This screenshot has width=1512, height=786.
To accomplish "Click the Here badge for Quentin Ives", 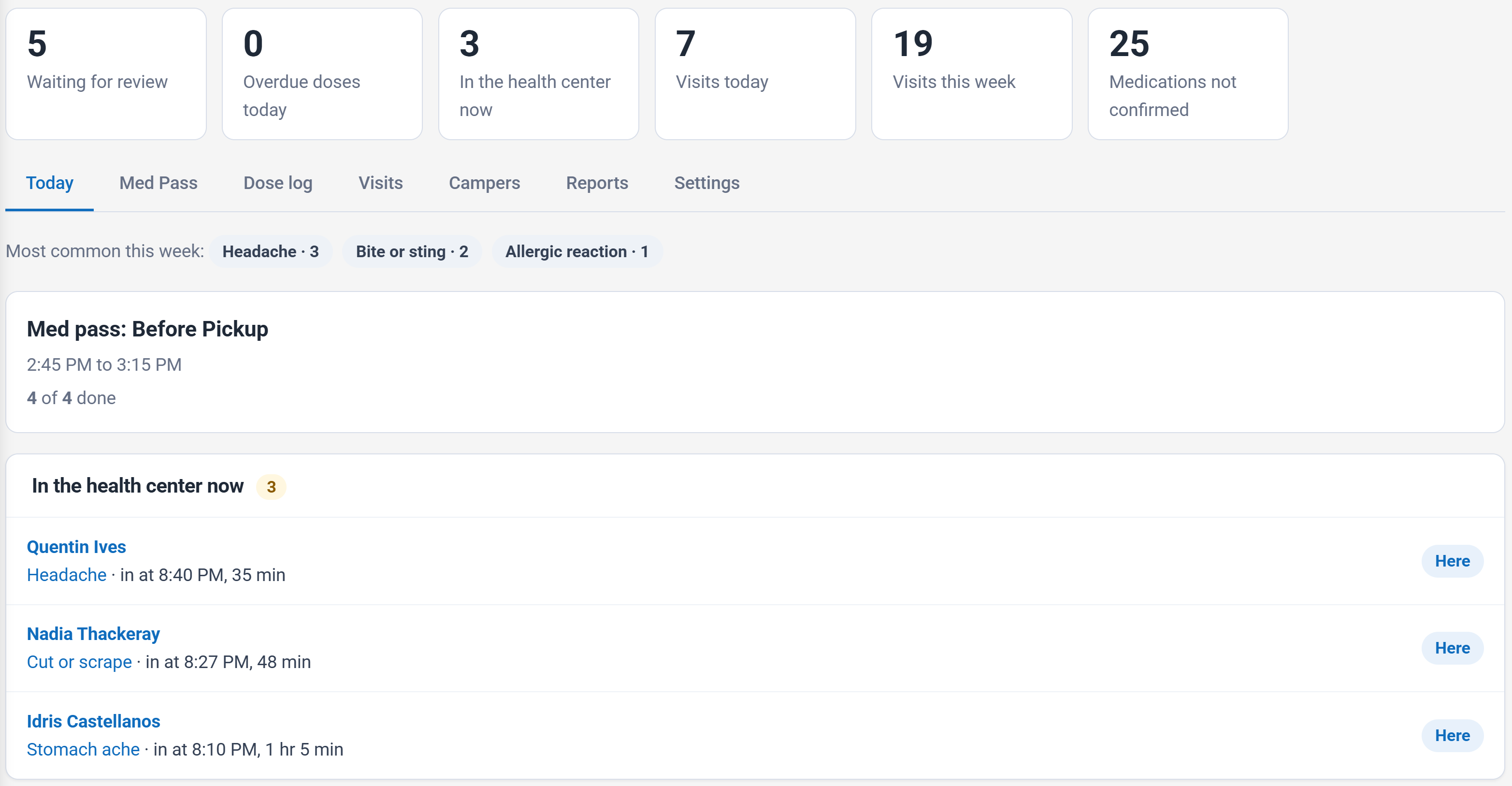I will 1452,561.
